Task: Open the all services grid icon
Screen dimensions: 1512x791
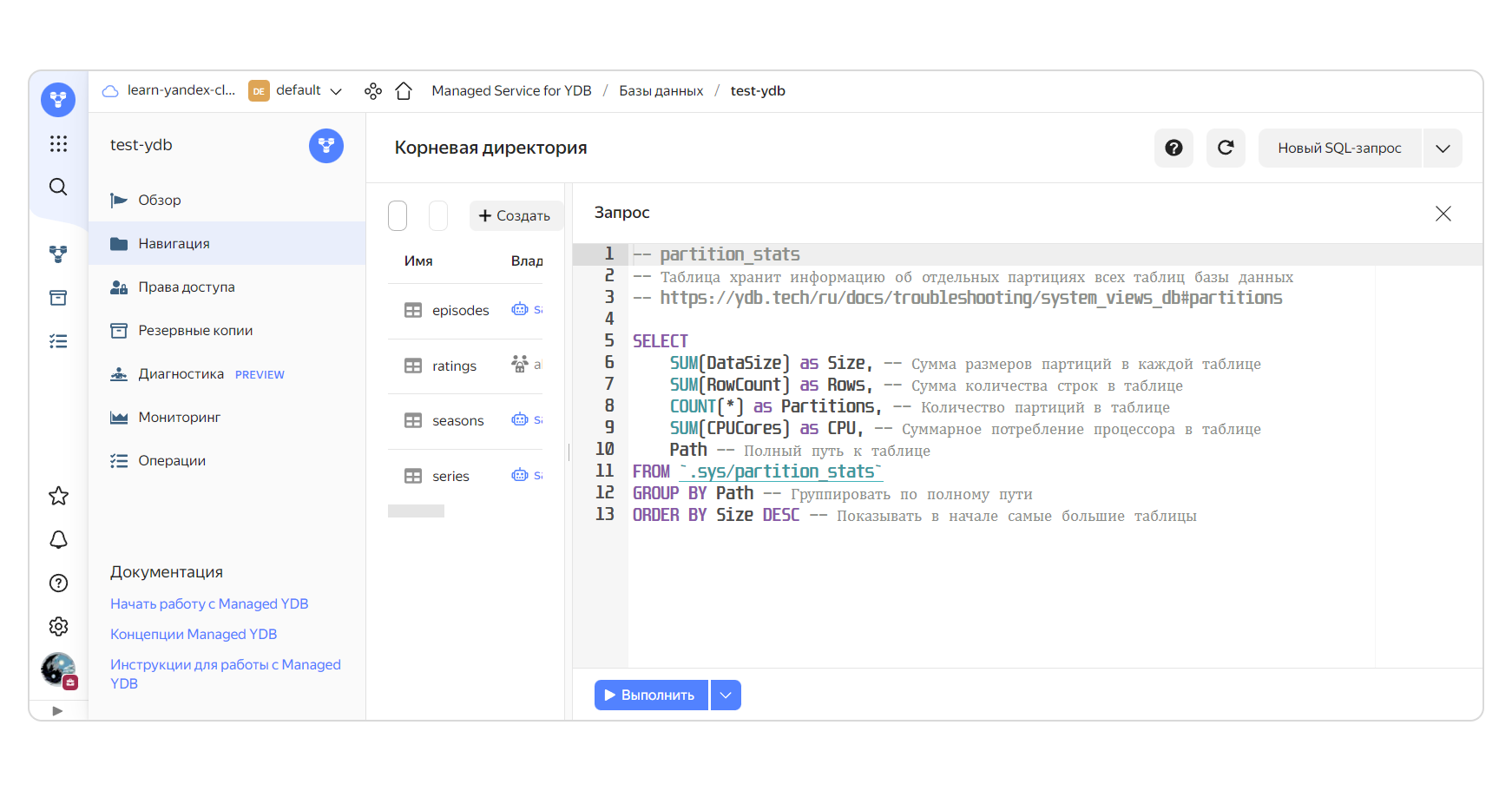Action: (x=58, y=143)
